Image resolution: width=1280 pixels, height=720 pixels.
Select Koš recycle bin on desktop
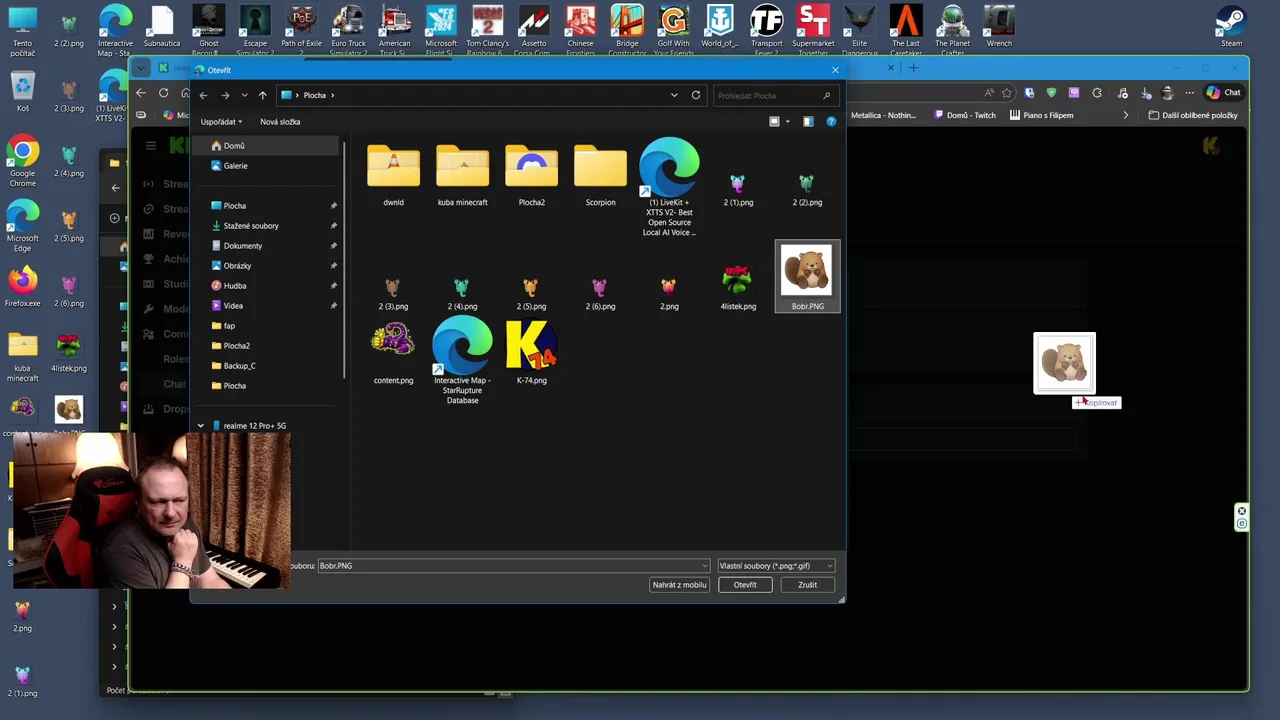pyautogui.click(x=22, y=91)
